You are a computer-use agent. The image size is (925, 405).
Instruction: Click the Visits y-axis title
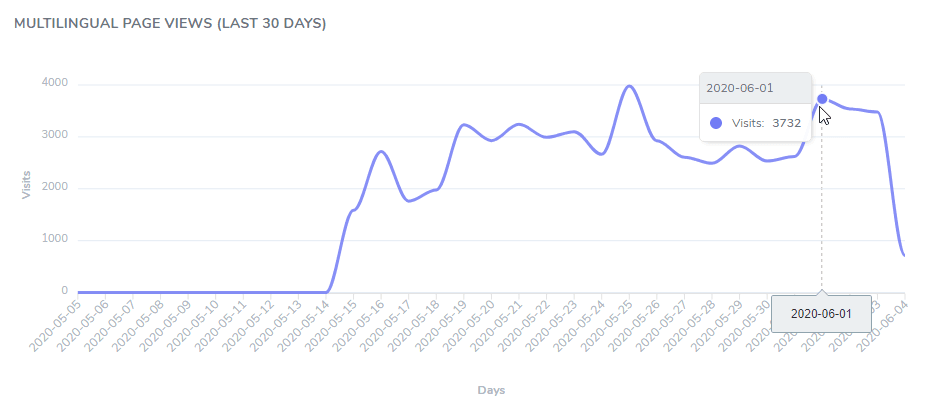(27, 183)
